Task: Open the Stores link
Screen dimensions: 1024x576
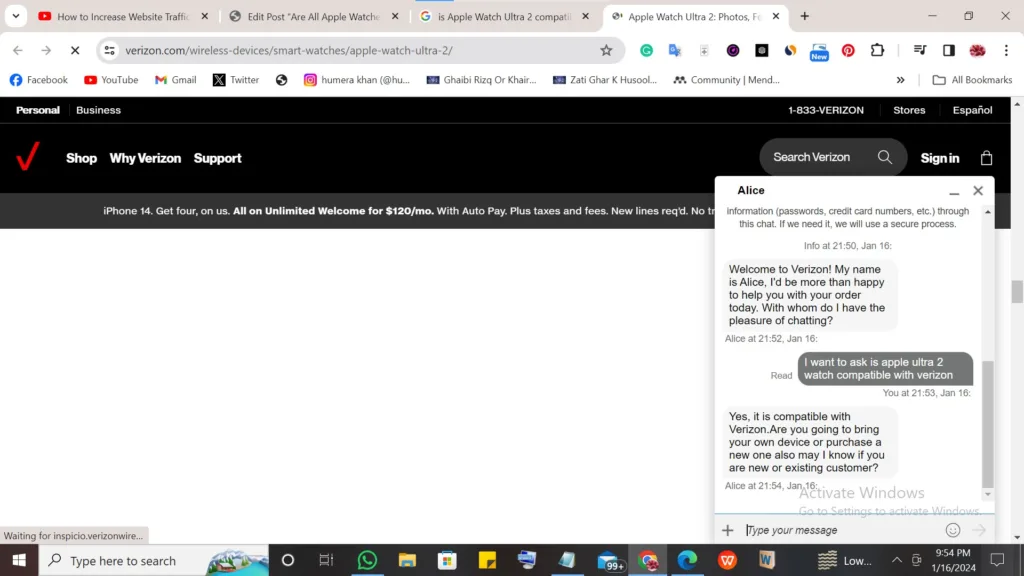Action: pyautogui.click(x=909, y=110)
